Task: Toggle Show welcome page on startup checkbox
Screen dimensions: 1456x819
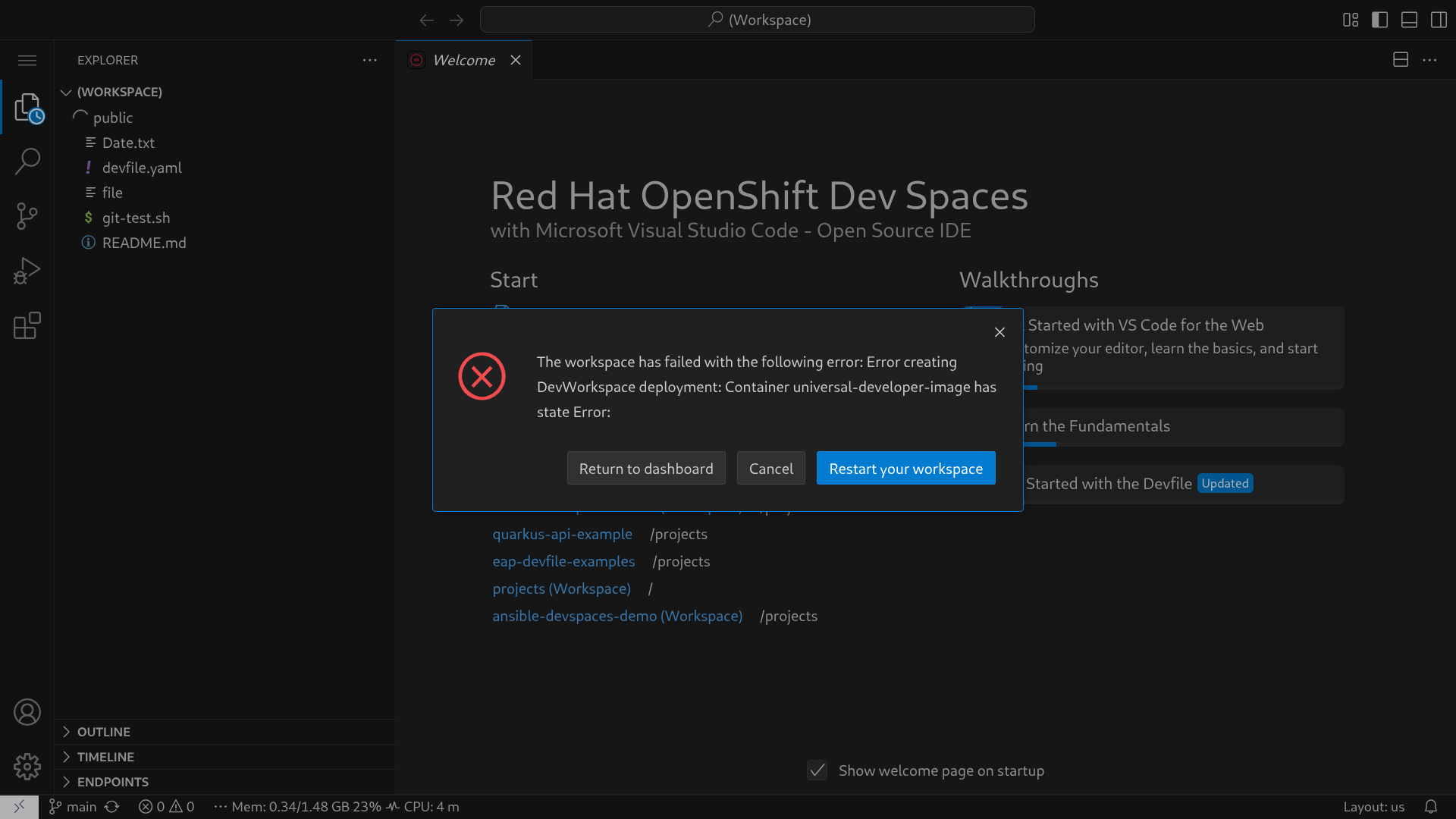Action: (817, 770)
